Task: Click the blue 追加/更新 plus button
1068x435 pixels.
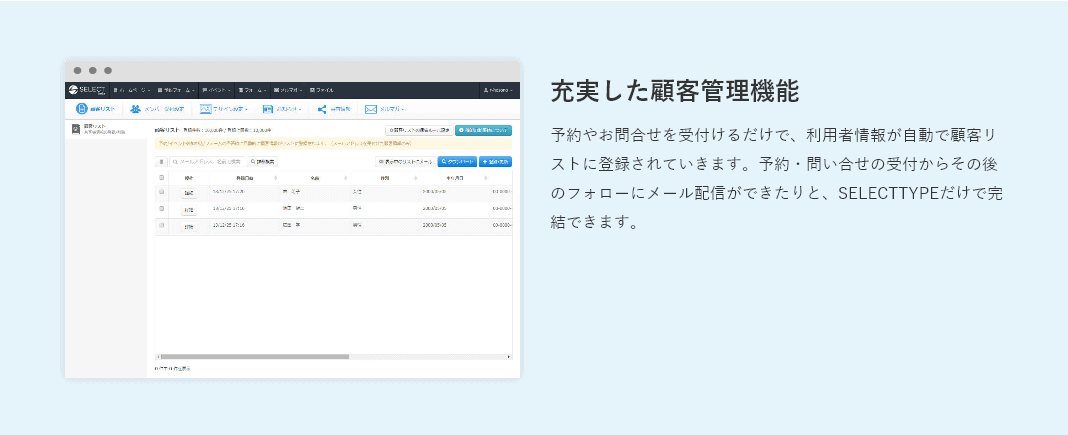Action: coord(495,162)
